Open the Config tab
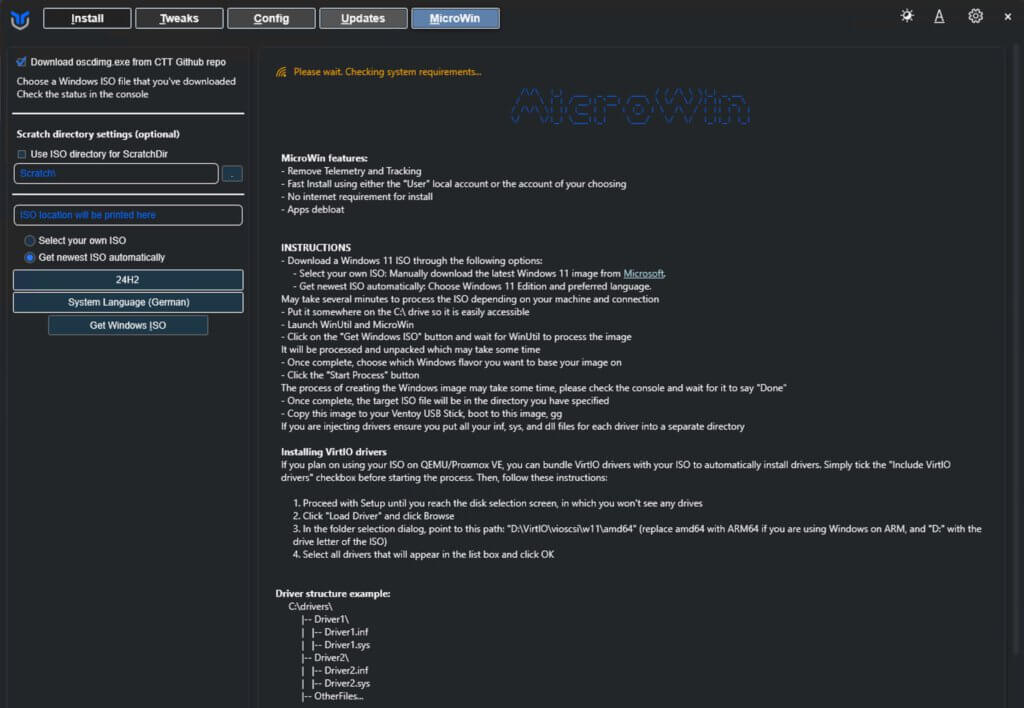 pyautogui.click(x=271, y=18)
